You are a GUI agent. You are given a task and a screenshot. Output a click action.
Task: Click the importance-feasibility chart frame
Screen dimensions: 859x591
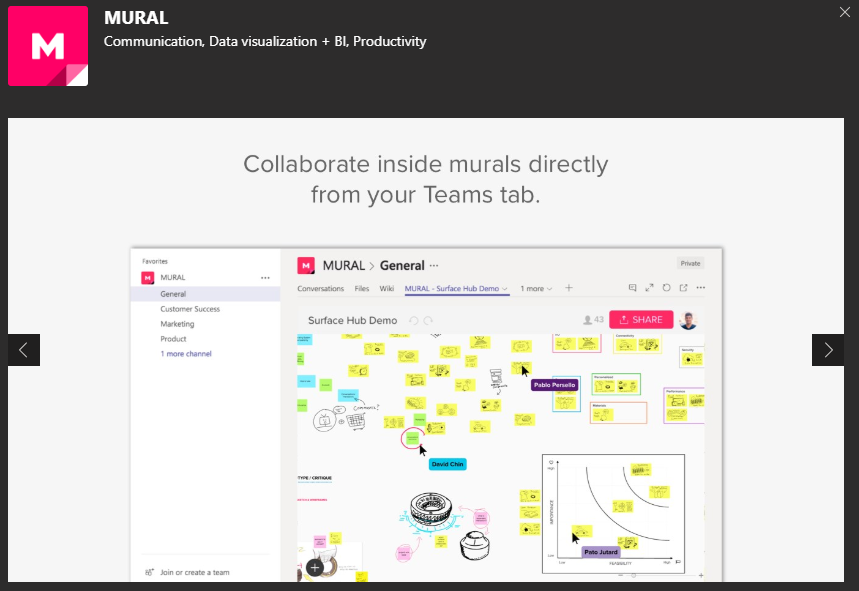click(x=613, y=513)
